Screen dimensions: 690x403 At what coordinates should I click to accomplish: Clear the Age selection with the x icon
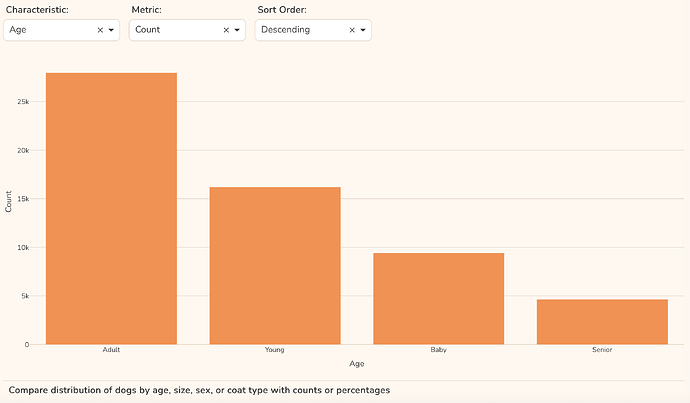(100, 30)
